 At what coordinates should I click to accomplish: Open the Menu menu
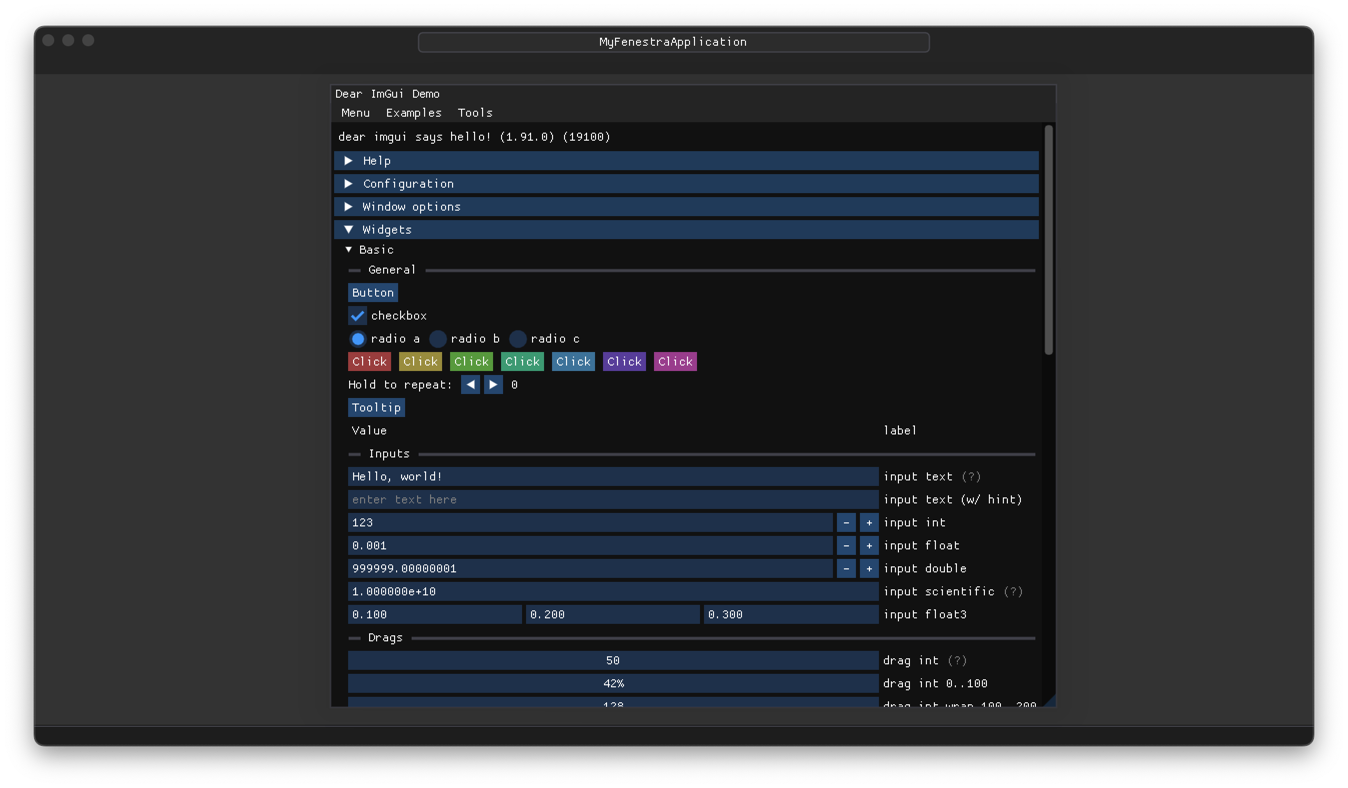tap(355, 112)
